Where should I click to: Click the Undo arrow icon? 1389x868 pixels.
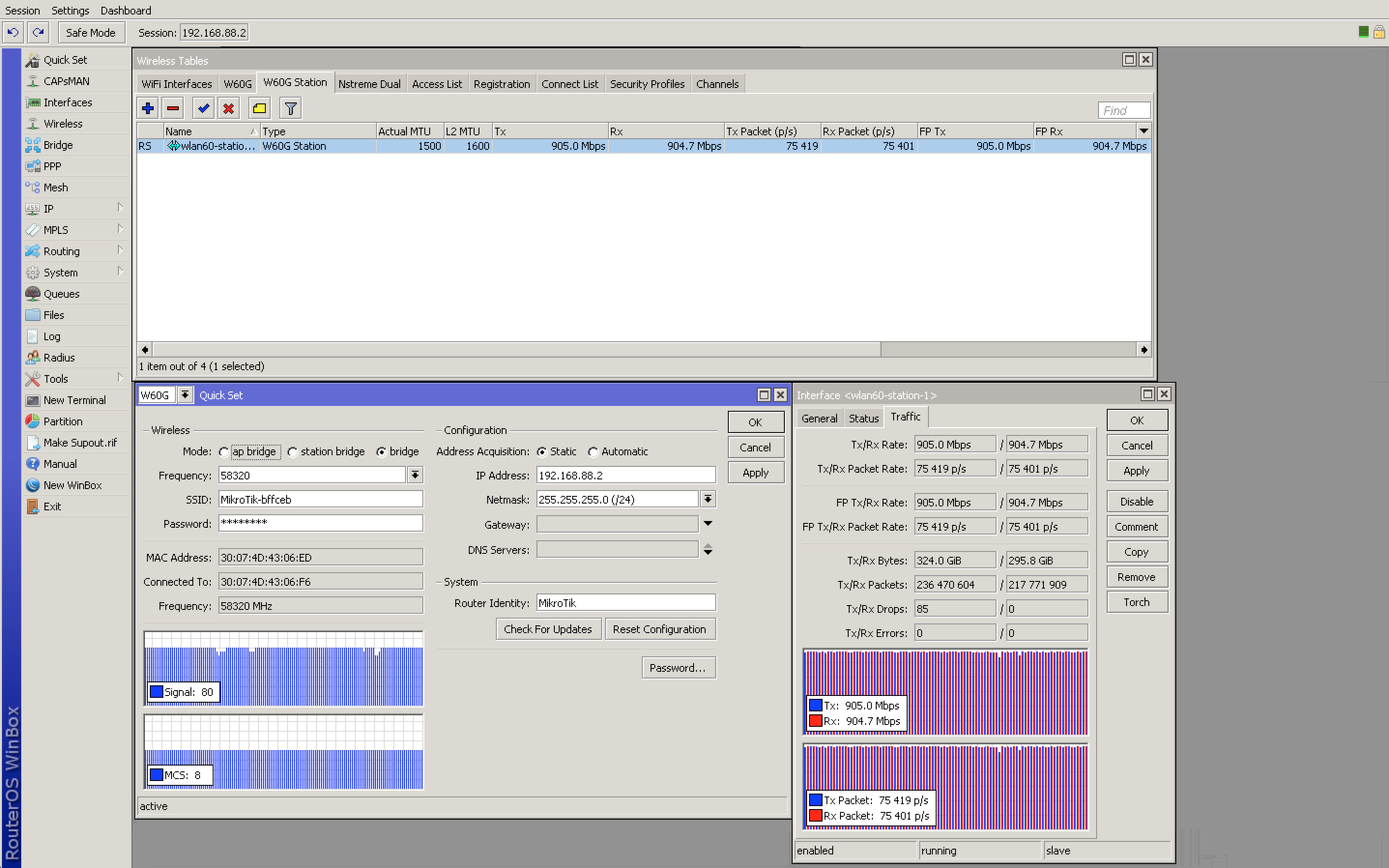[13, 32]
